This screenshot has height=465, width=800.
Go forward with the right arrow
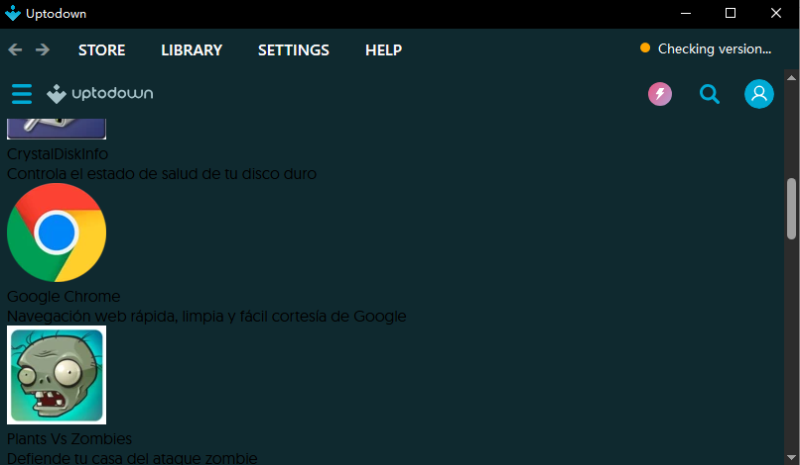pyautogui.click(x=42, y=50)
